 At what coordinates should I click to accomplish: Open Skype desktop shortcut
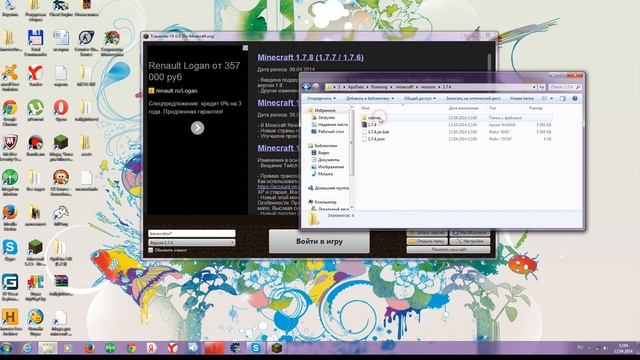pyautogui.click(x=10, y=247)
